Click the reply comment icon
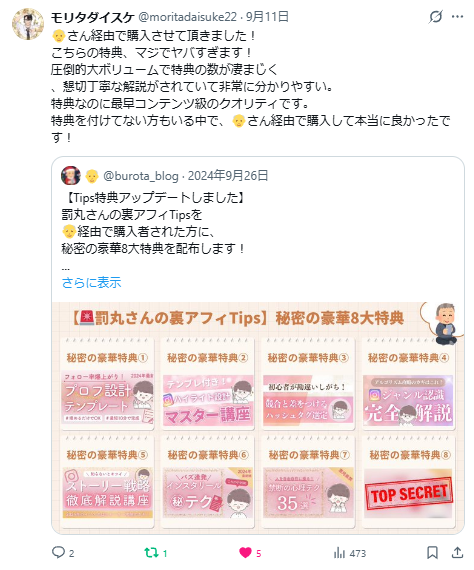 pos(58,552)
